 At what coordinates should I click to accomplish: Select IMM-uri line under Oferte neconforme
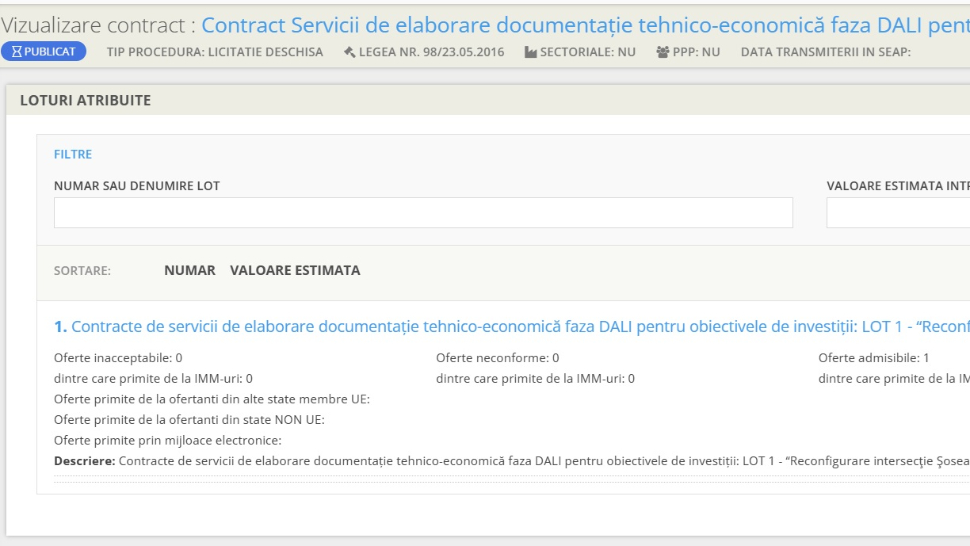[x=535, y=378]
